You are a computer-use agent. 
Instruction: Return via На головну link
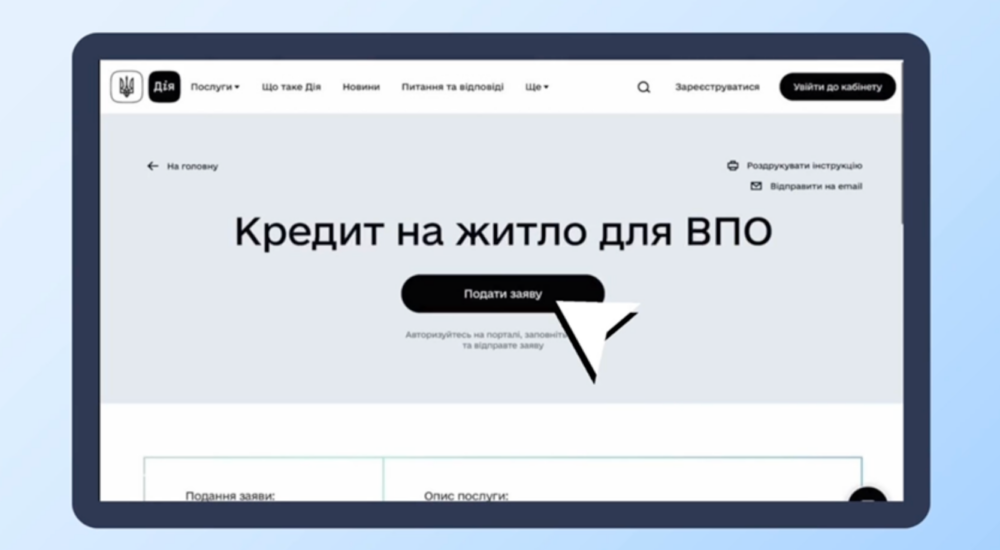(x=193, y=166)
